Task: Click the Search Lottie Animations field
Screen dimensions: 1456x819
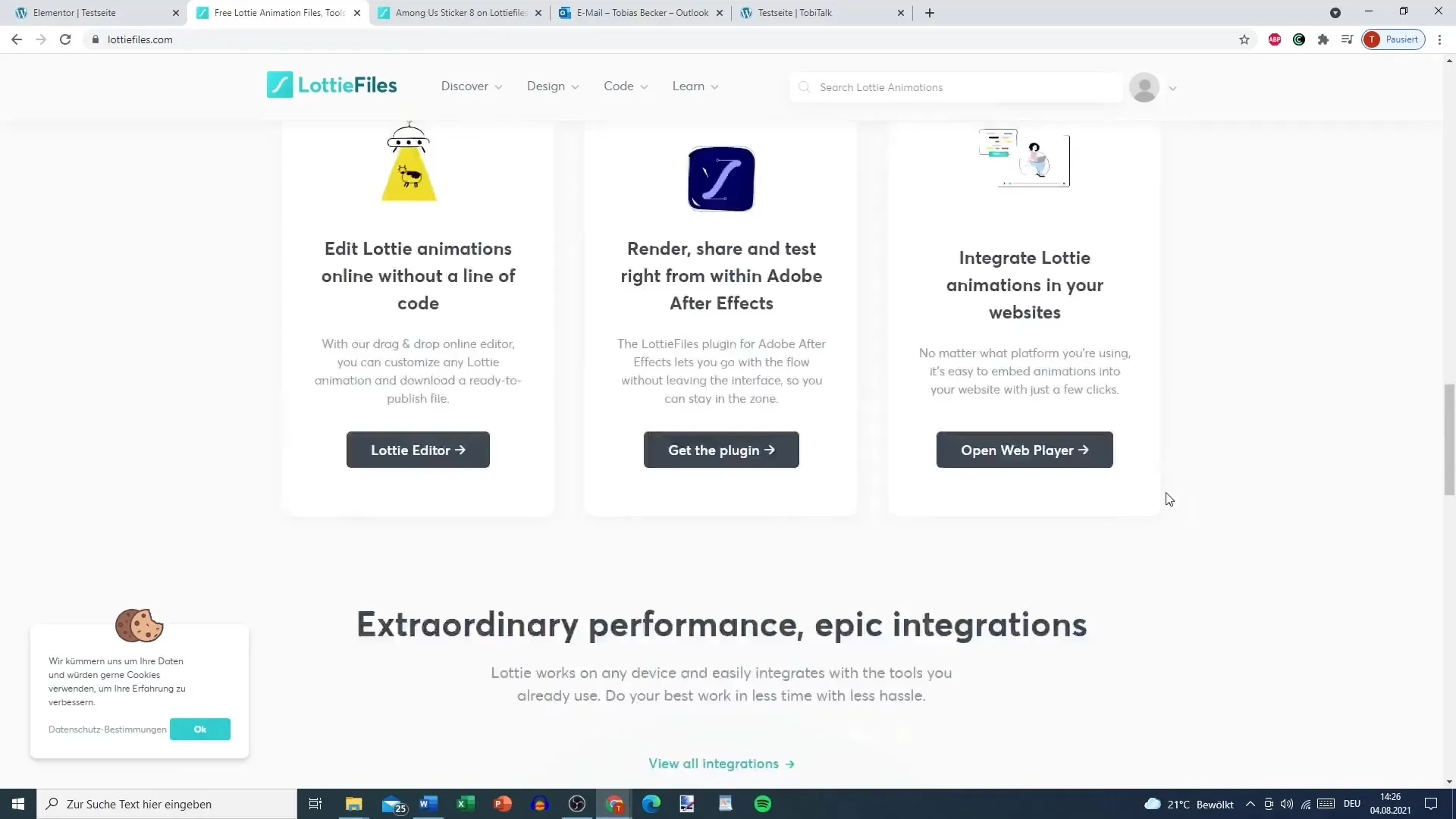Action: coord(956,87)
